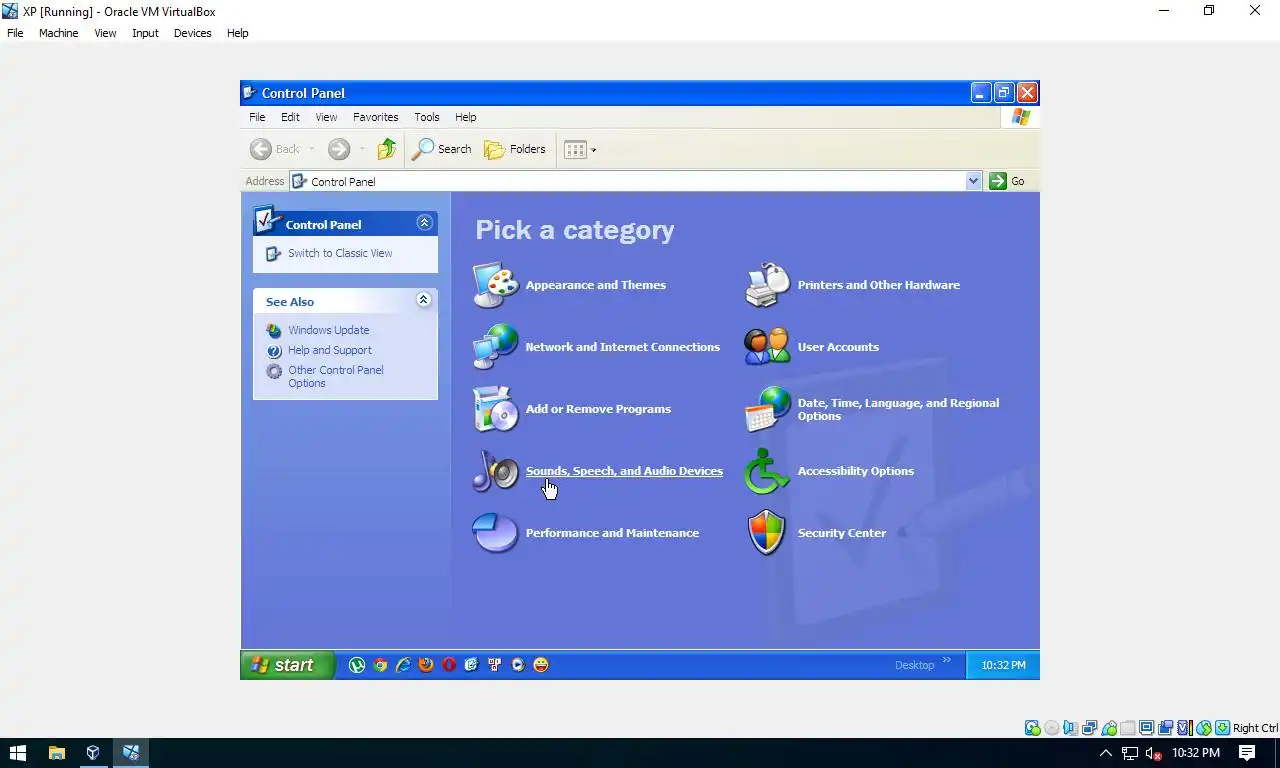Click the Windows host Start button
Screen dimensions: 1280x768
click(18, 753)
